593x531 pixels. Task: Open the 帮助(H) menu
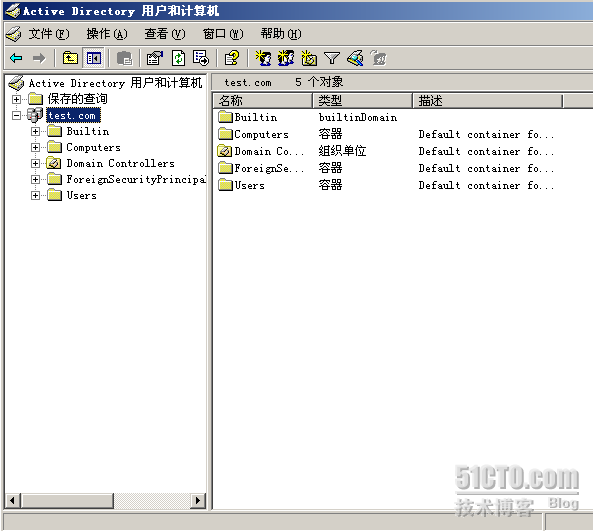[281, 34]
